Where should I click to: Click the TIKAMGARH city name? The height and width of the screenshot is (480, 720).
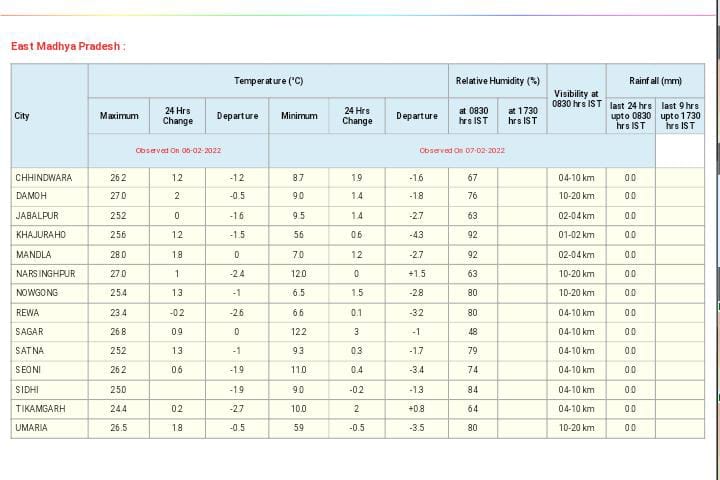pos(41,409)
